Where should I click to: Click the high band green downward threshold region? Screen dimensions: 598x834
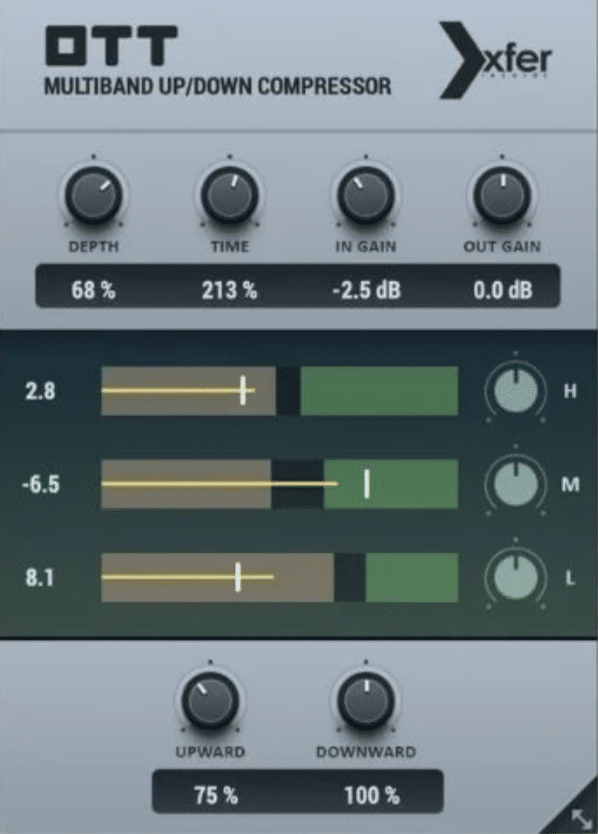379,391
